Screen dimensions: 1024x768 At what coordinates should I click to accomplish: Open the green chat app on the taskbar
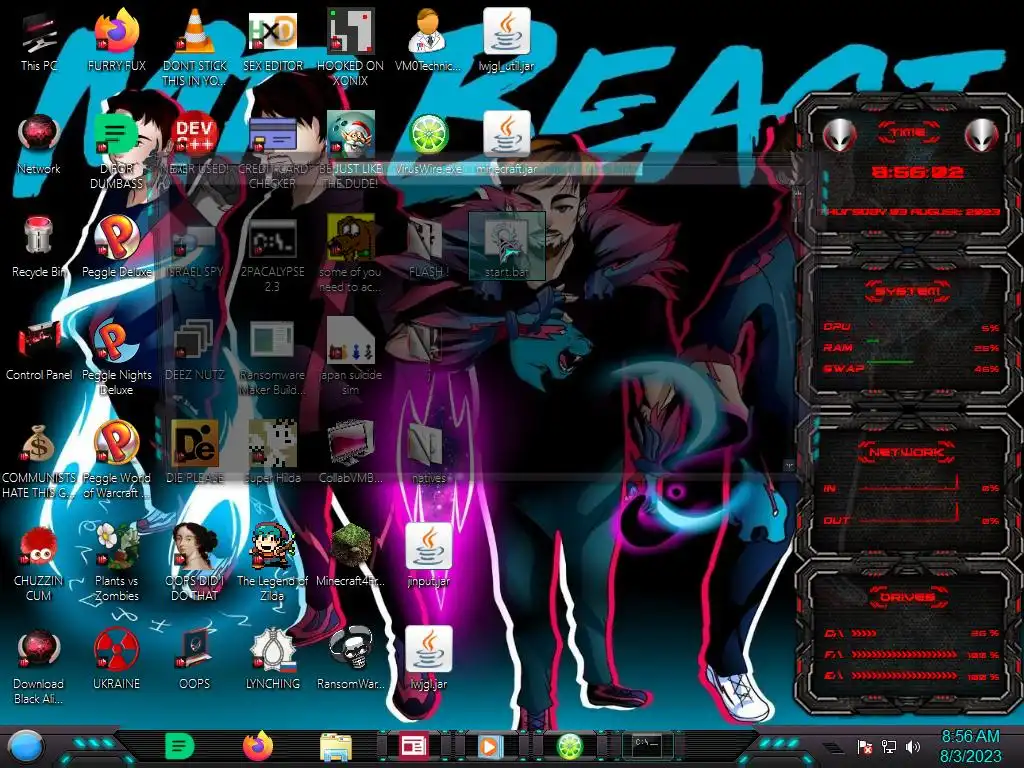(x=180, y=746)
